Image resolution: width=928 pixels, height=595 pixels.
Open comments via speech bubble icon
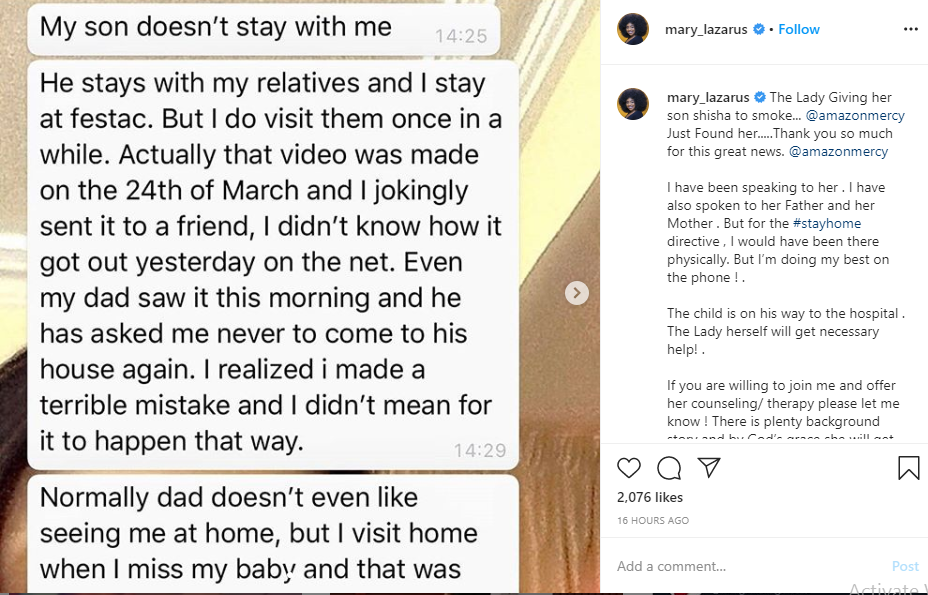coord(669,468)
